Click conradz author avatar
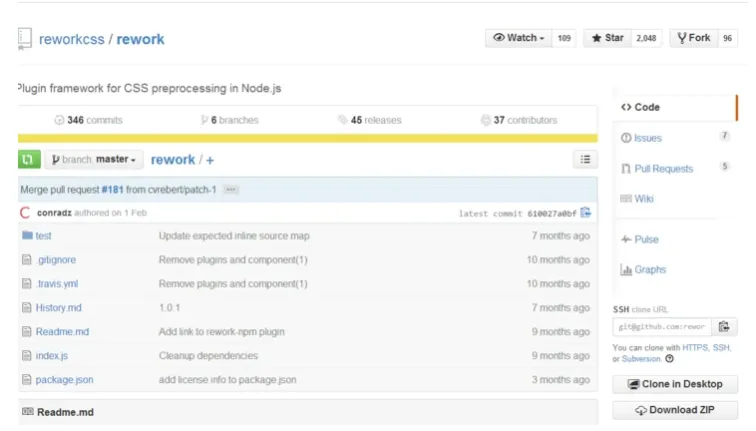This screenshot has height=431, width=756. 25,213
